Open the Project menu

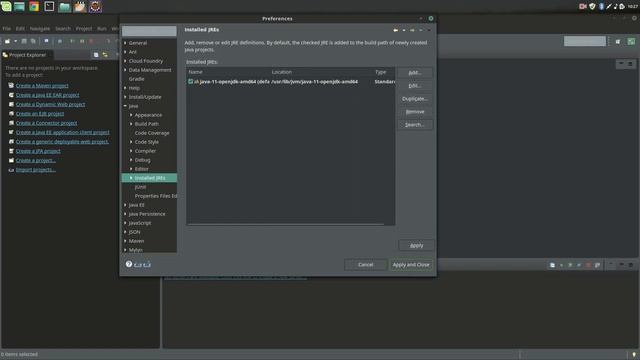click(x=84, y=29)
